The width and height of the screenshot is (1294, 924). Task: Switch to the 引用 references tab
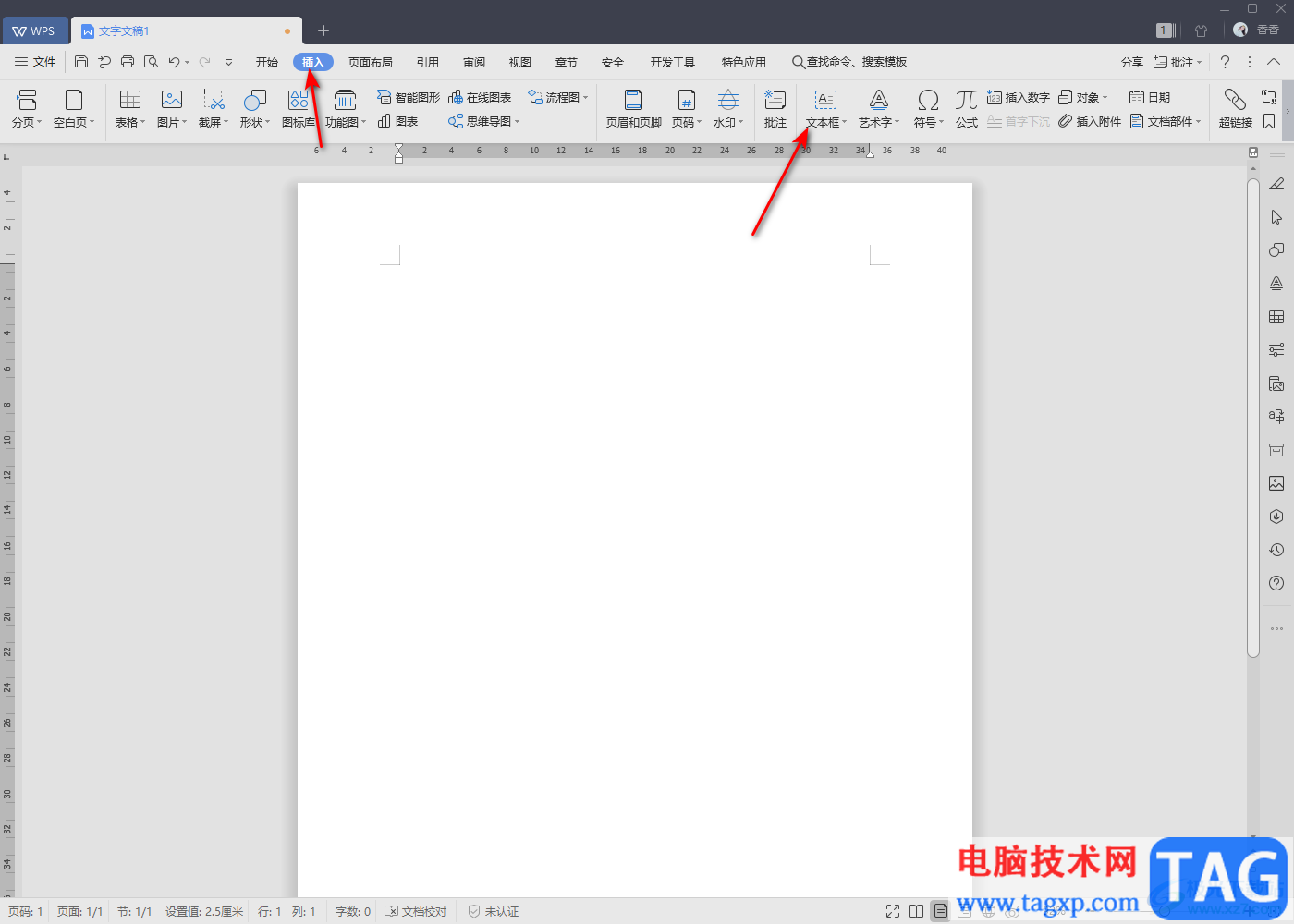point(428,62)
